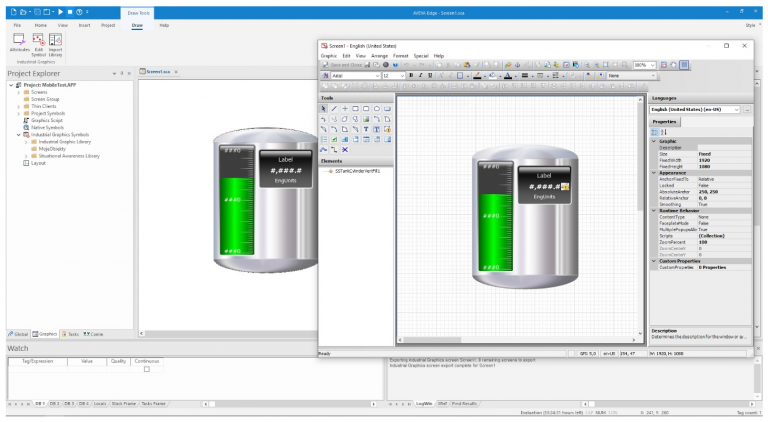Collapse the Appearance property category
This screenshot has height=422, width=768.
tap(653, 171)
